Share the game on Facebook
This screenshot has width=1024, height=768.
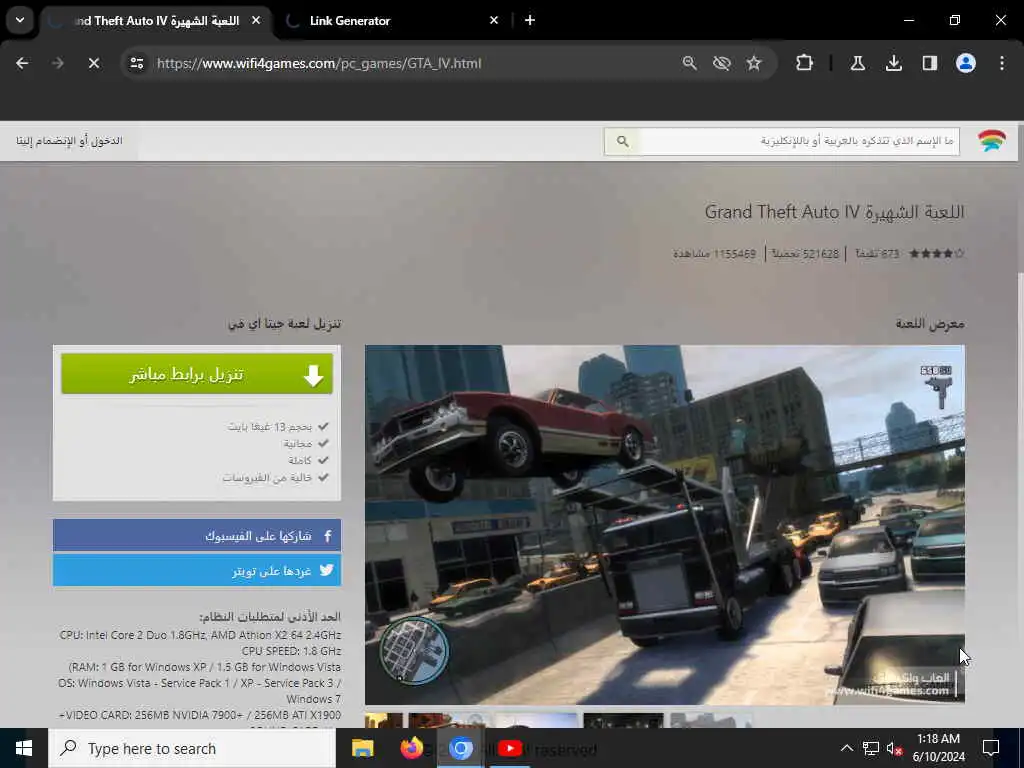(197, 536)
